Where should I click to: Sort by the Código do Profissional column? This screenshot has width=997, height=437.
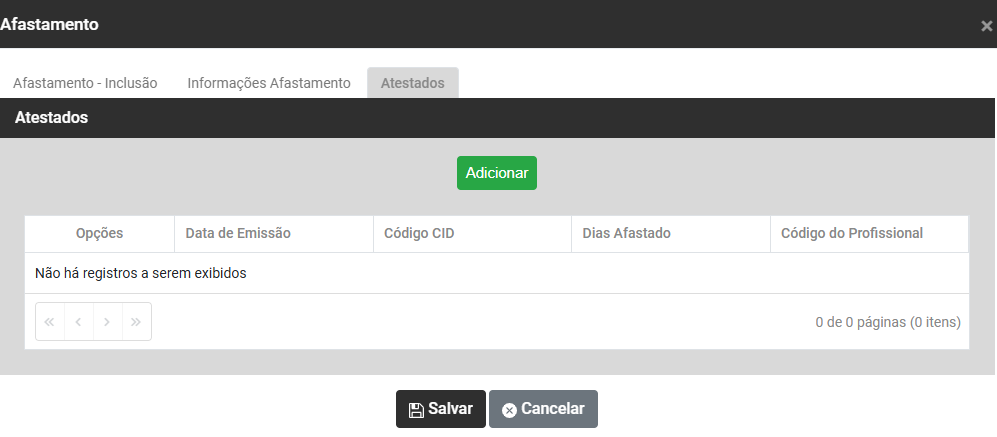(x=852, y=234)
